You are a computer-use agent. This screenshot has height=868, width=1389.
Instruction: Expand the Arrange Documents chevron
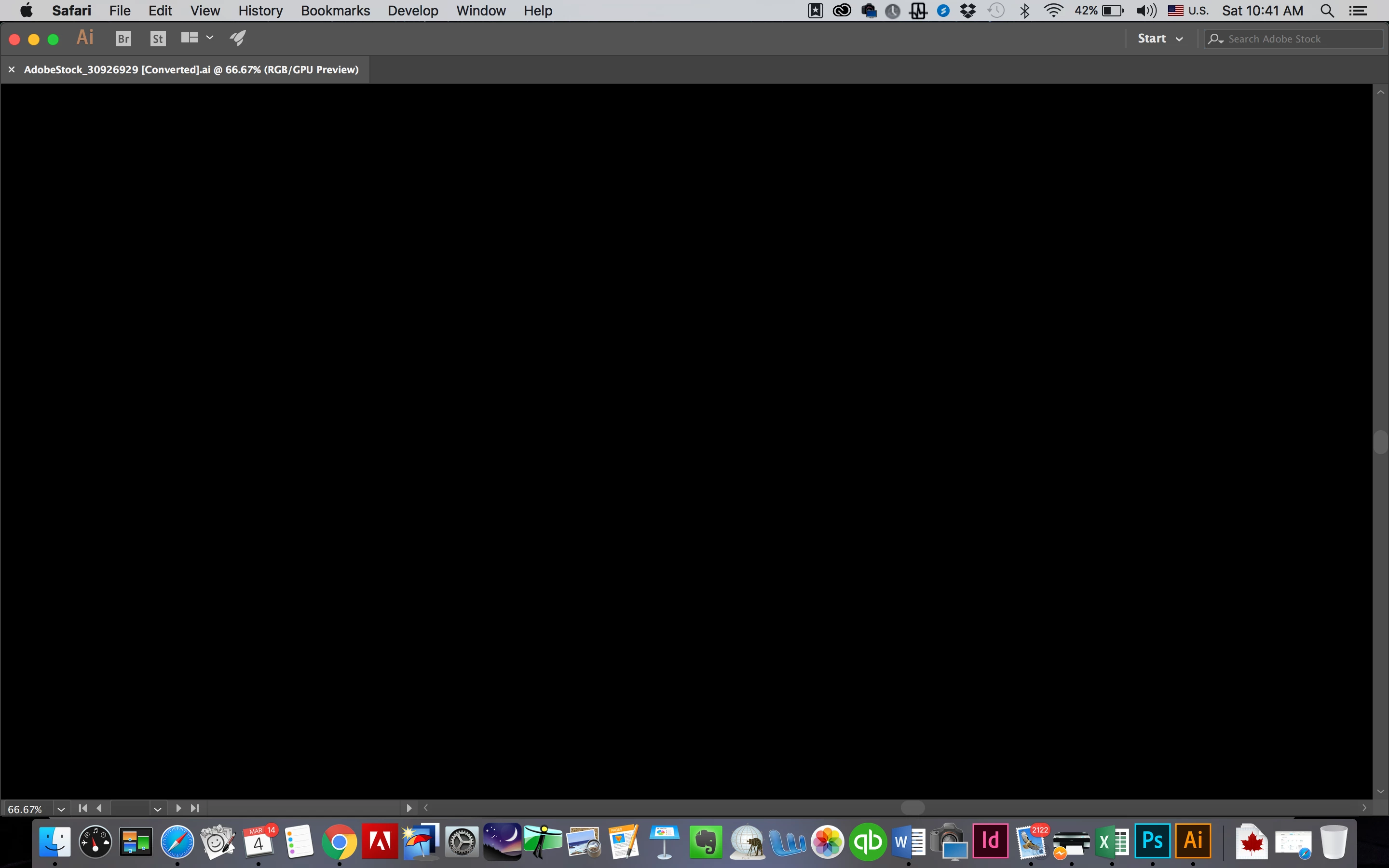click(x=210, y=38)
